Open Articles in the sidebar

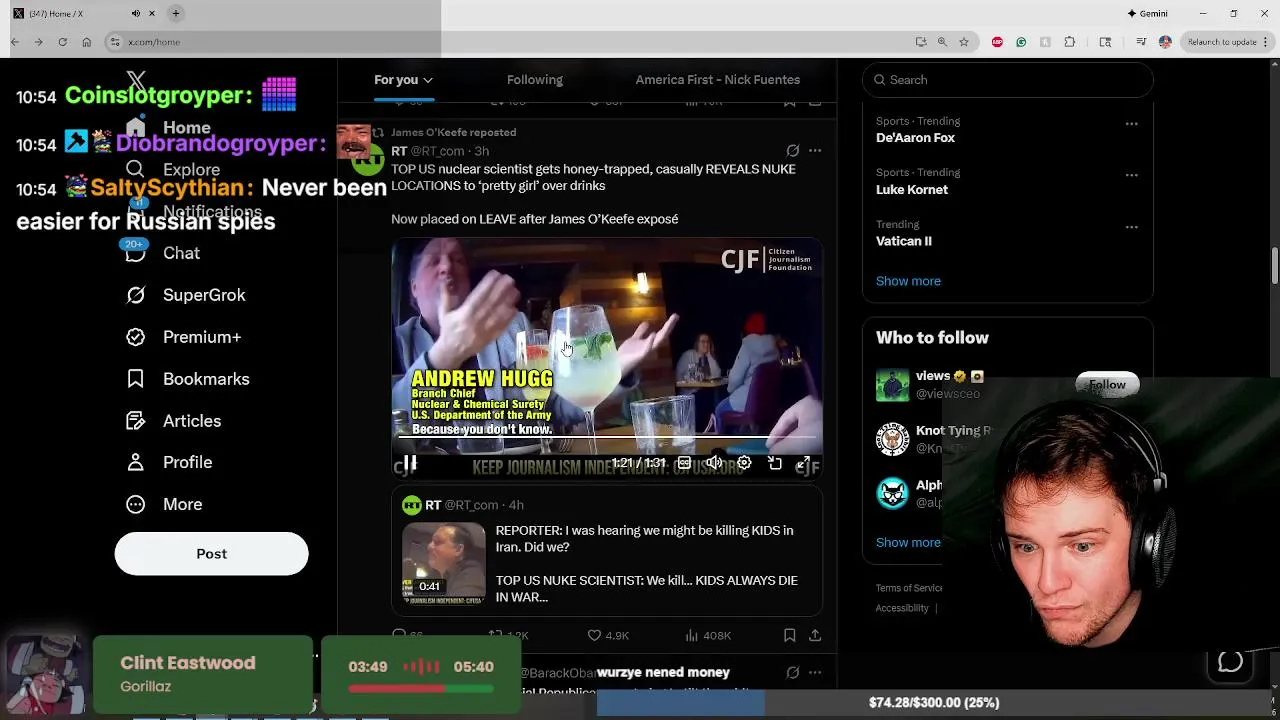point(174,421)
